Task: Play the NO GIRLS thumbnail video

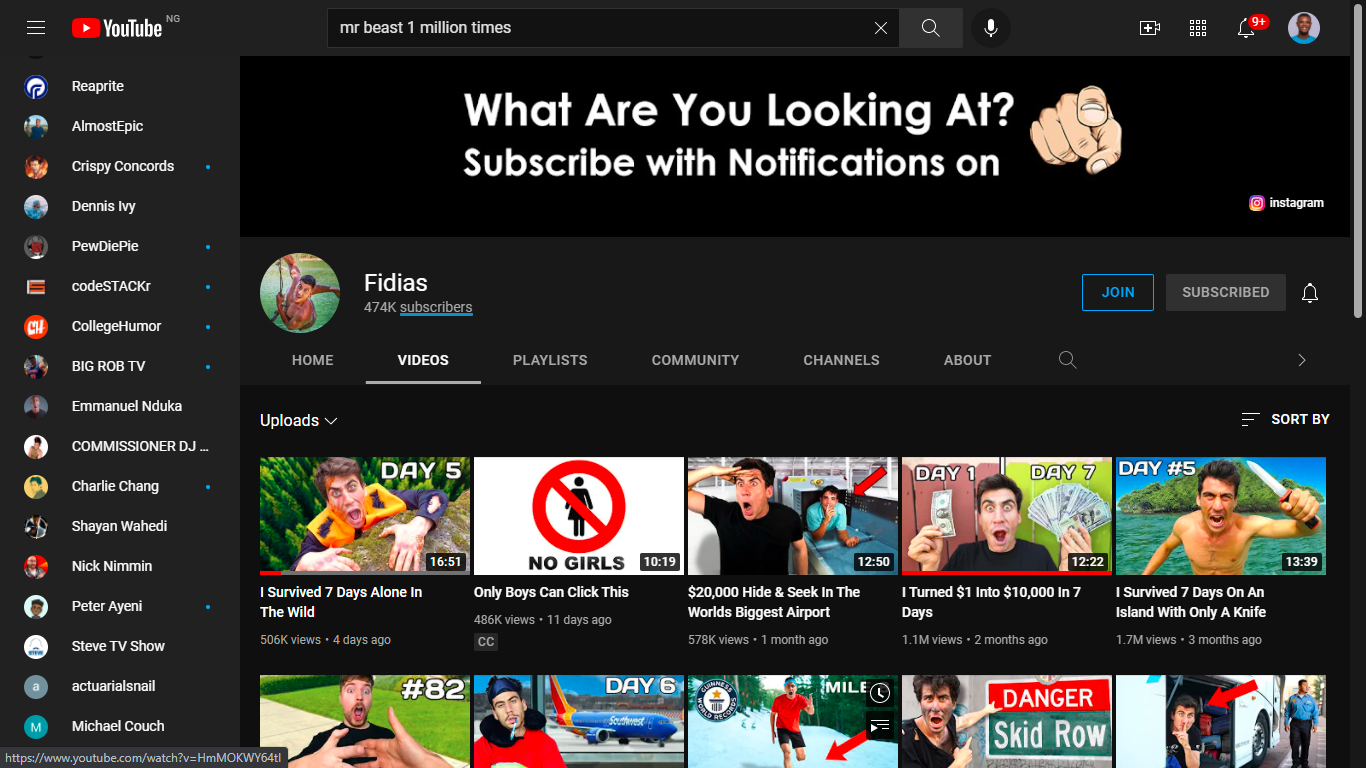Action: [579, 516]
